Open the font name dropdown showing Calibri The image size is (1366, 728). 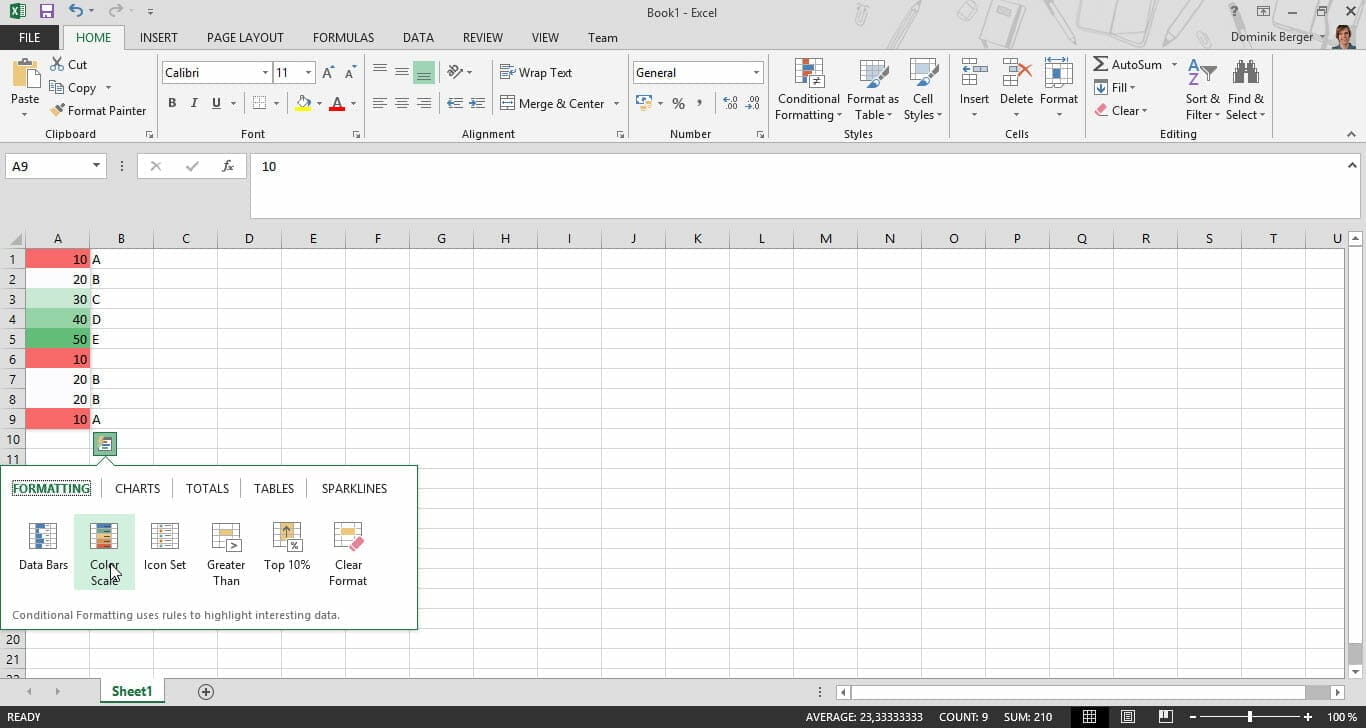265,73
